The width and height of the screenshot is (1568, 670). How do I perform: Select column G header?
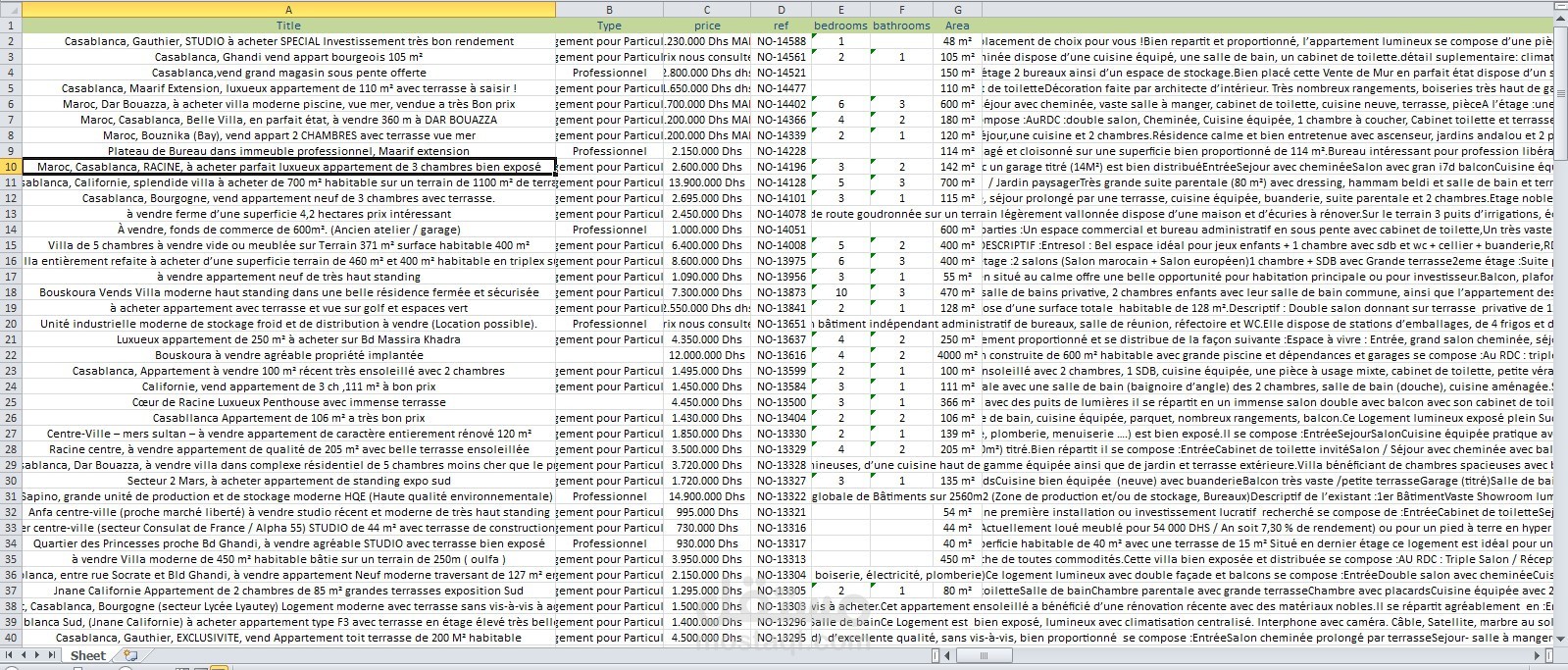957,10
